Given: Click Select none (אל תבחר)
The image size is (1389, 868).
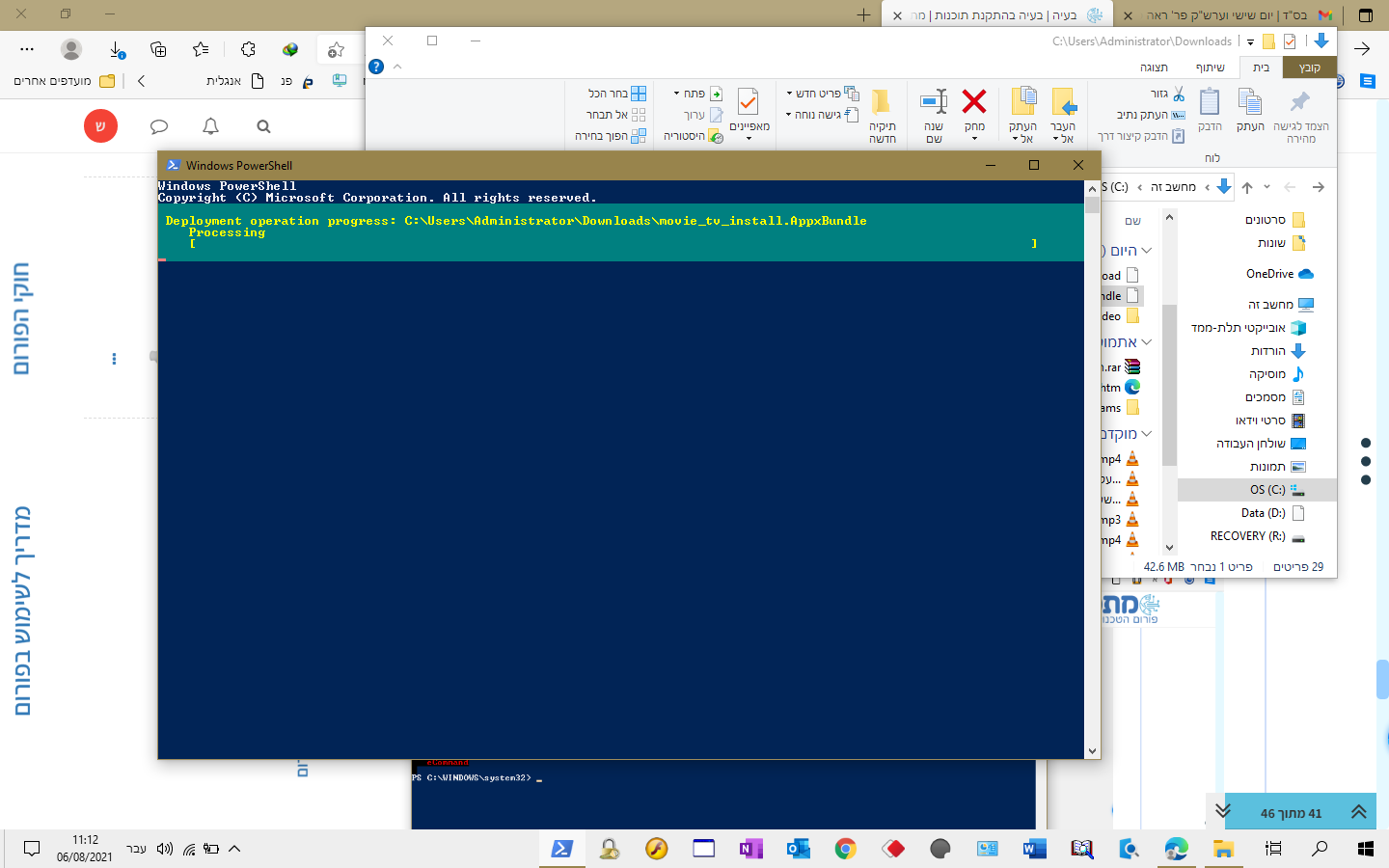Looking at the screenshot, I should click(x=615, y=115).
